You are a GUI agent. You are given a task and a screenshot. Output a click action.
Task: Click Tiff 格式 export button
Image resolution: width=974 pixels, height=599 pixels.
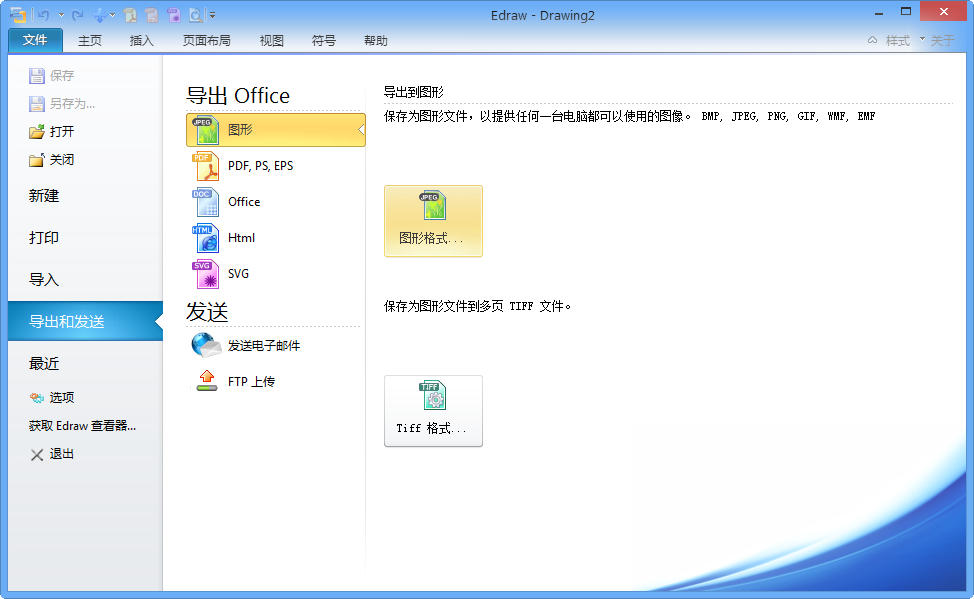433,410
